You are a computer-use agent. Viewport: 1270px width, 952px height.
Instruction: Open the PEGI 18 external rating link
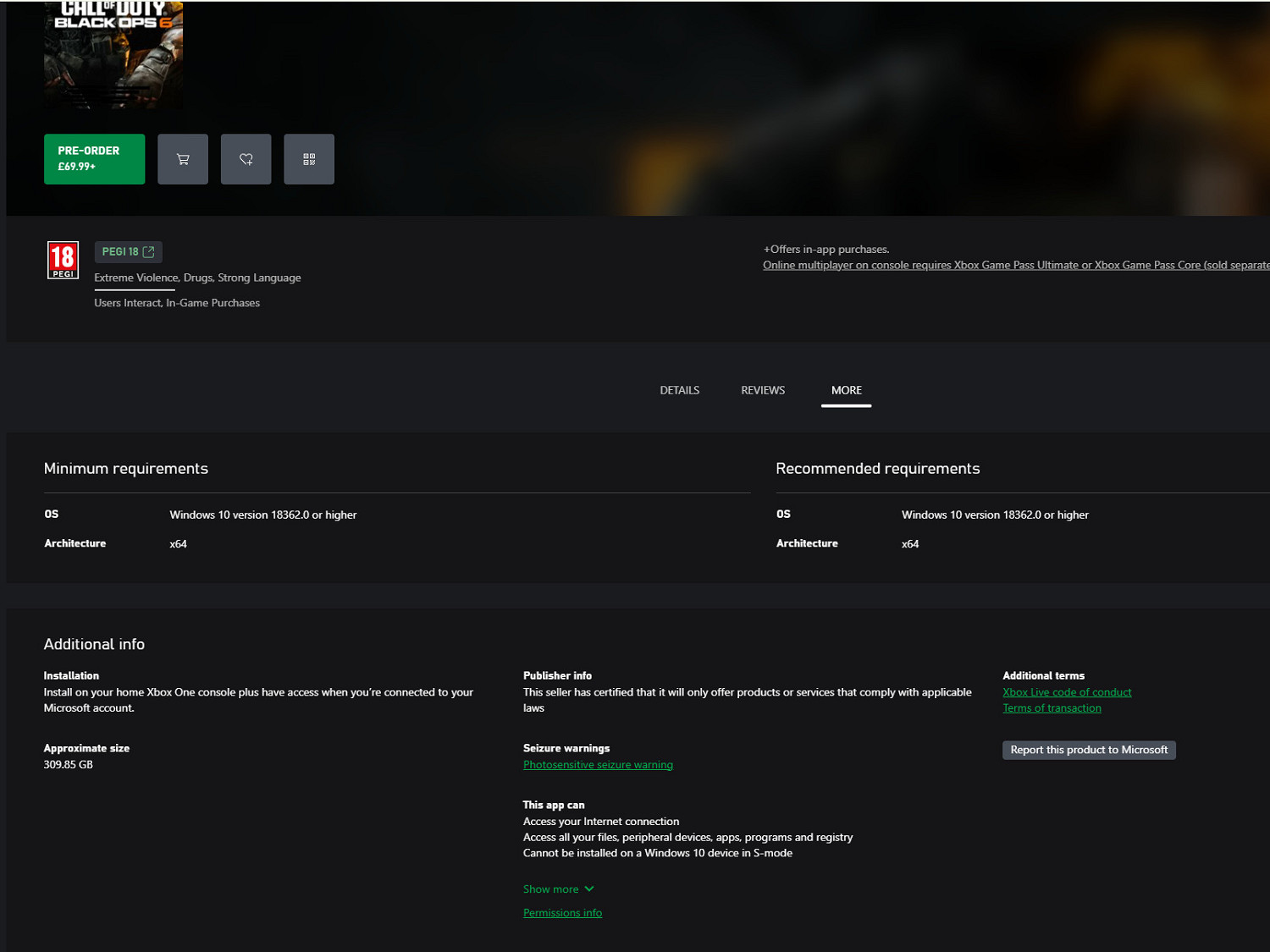[128, 252]
